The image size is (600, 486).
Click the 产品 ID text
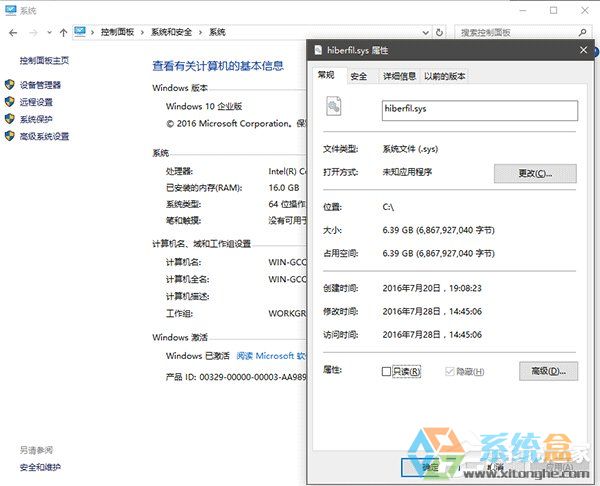pos(236,377)
